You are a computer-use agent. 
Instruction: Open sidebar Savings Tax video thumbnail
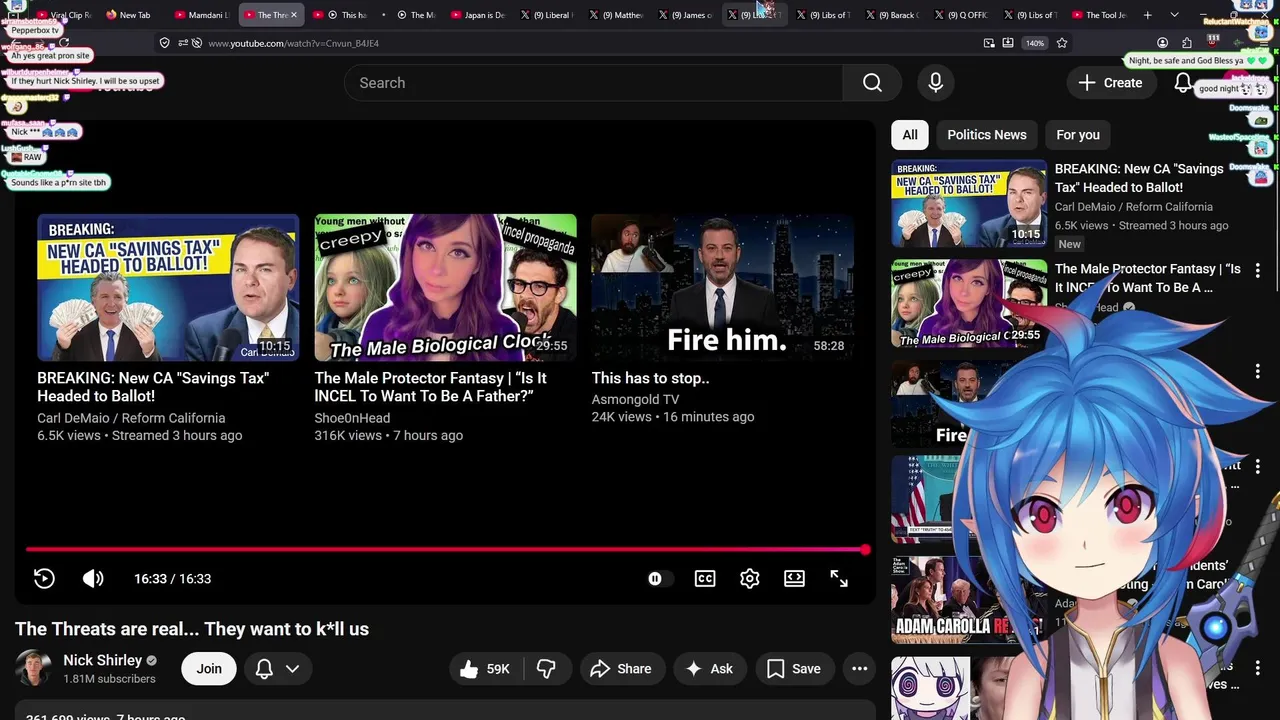(x=968, y=203)
